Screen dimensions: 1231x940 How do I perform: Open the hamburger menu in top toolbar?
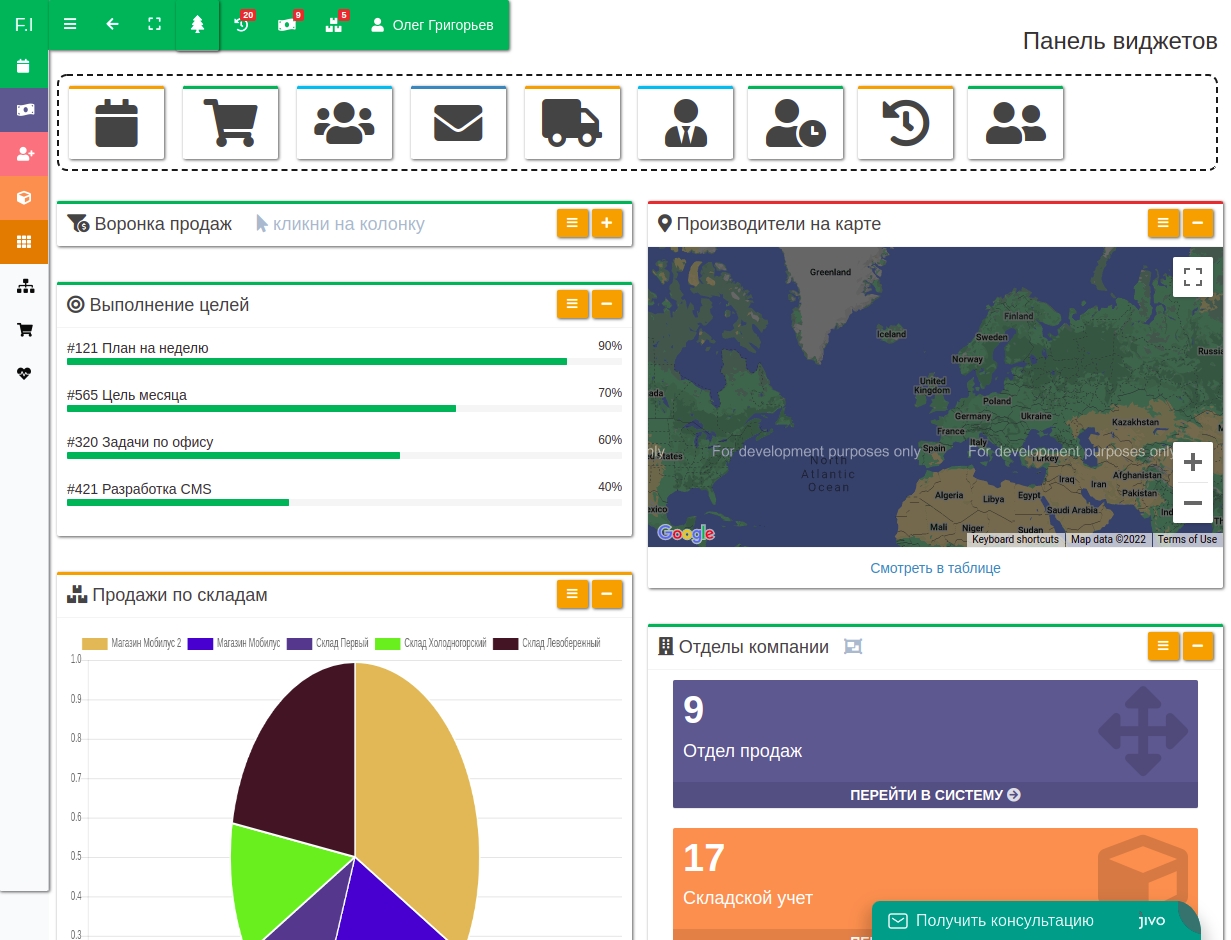coord(70,25)
